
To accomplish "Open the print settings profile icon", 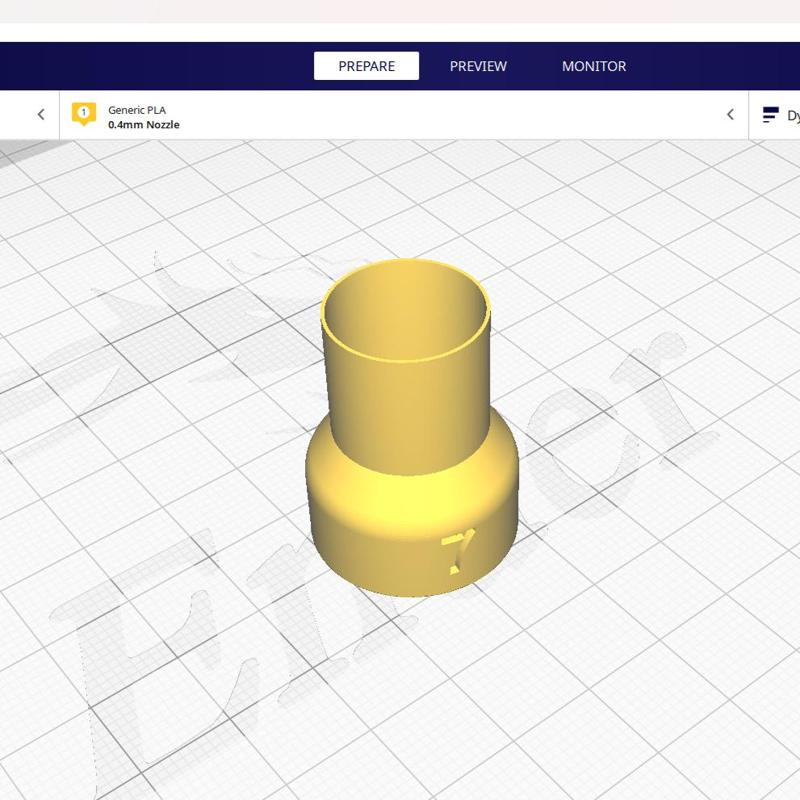I will pyautogui.click(x=770, y=115).
